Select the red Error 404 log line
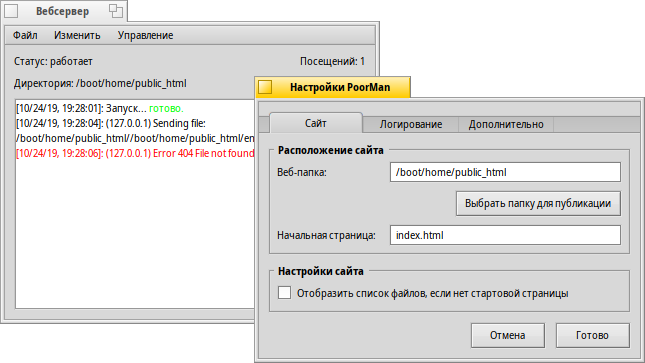 point(135,154)
